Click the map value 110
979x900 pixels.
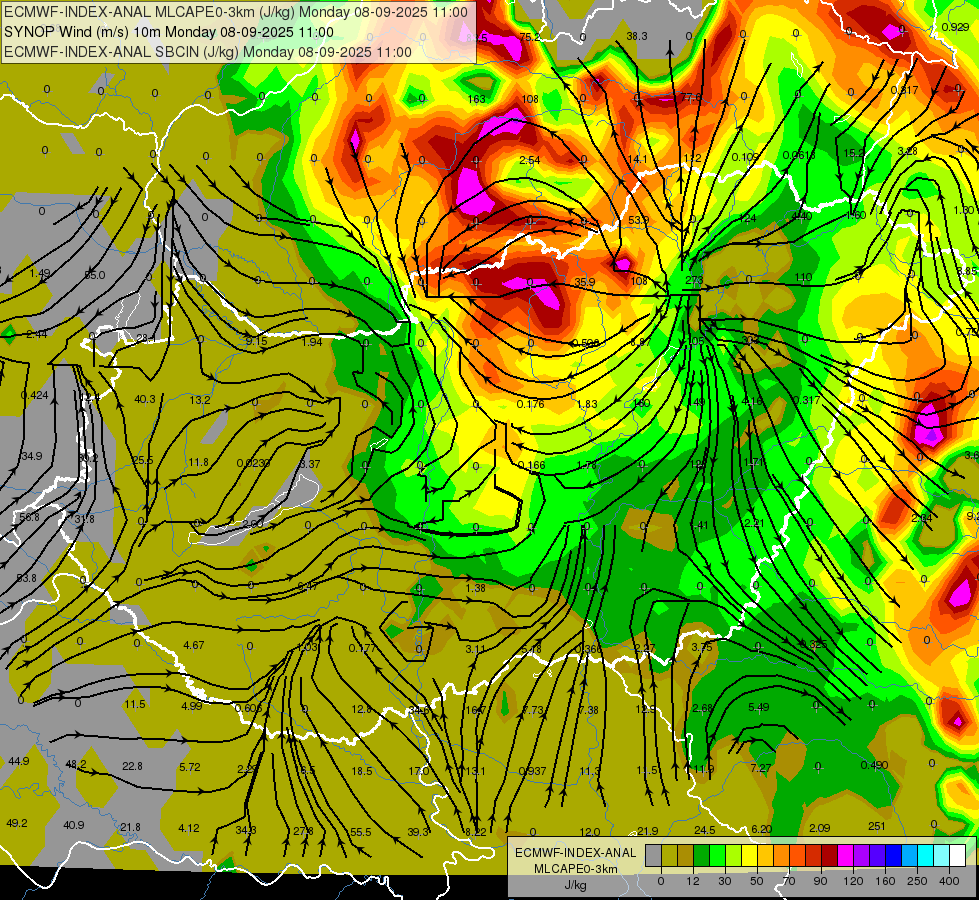pyautogui.click(x=803, y=277)
